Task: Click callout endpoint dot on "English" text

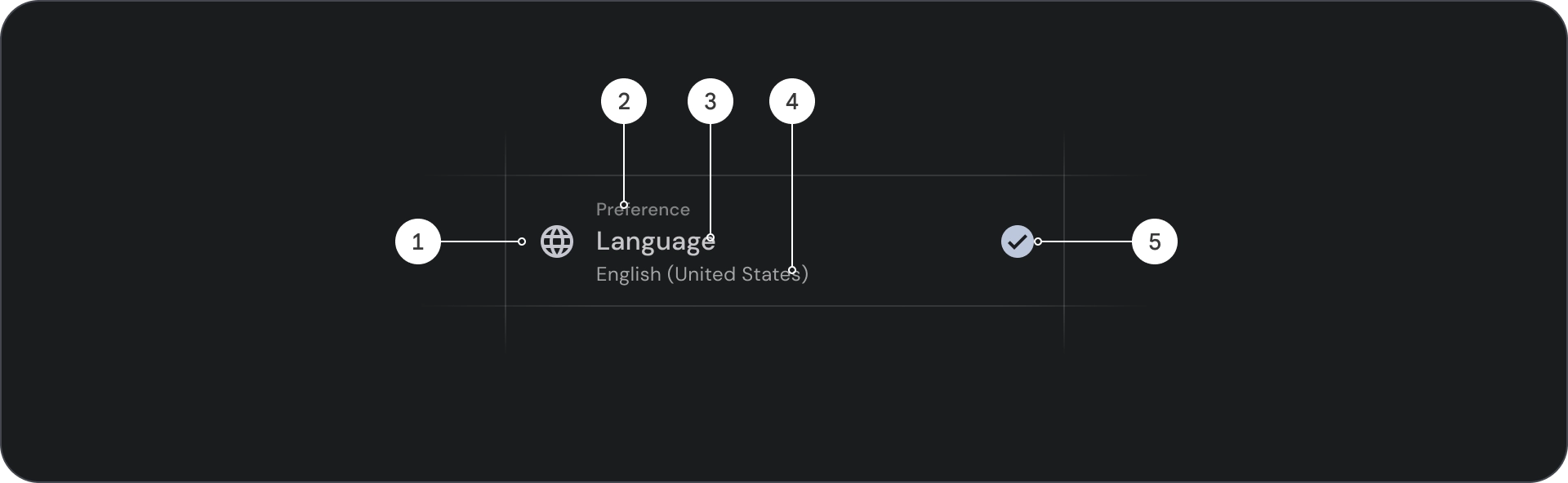Action: (x=792, y=270)
